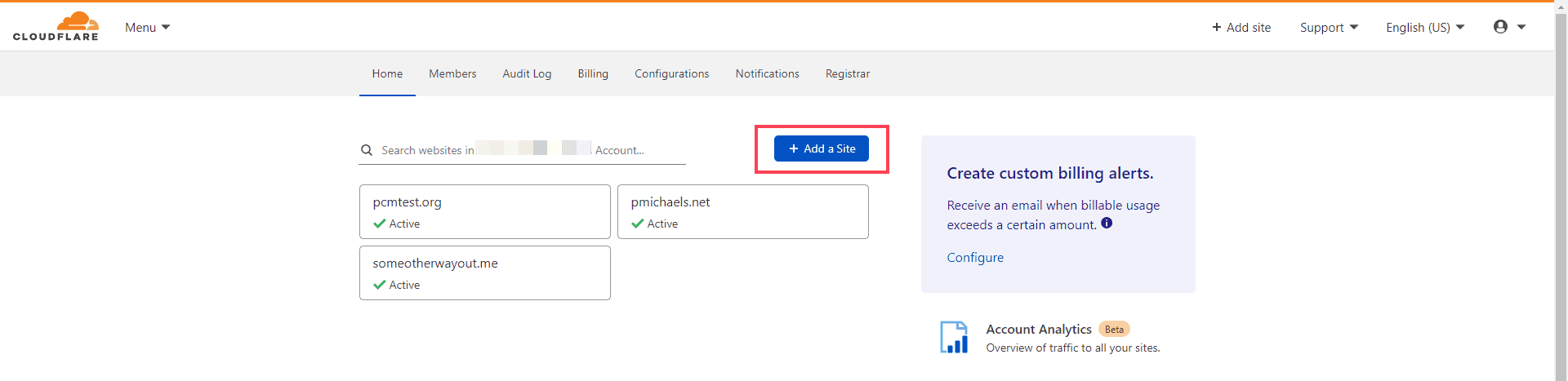Image resolution: width=1568 pixels, height=381 pixels.
Task: Click the Active checkmark under someotherwayout.me
Action: click(380, 285)
